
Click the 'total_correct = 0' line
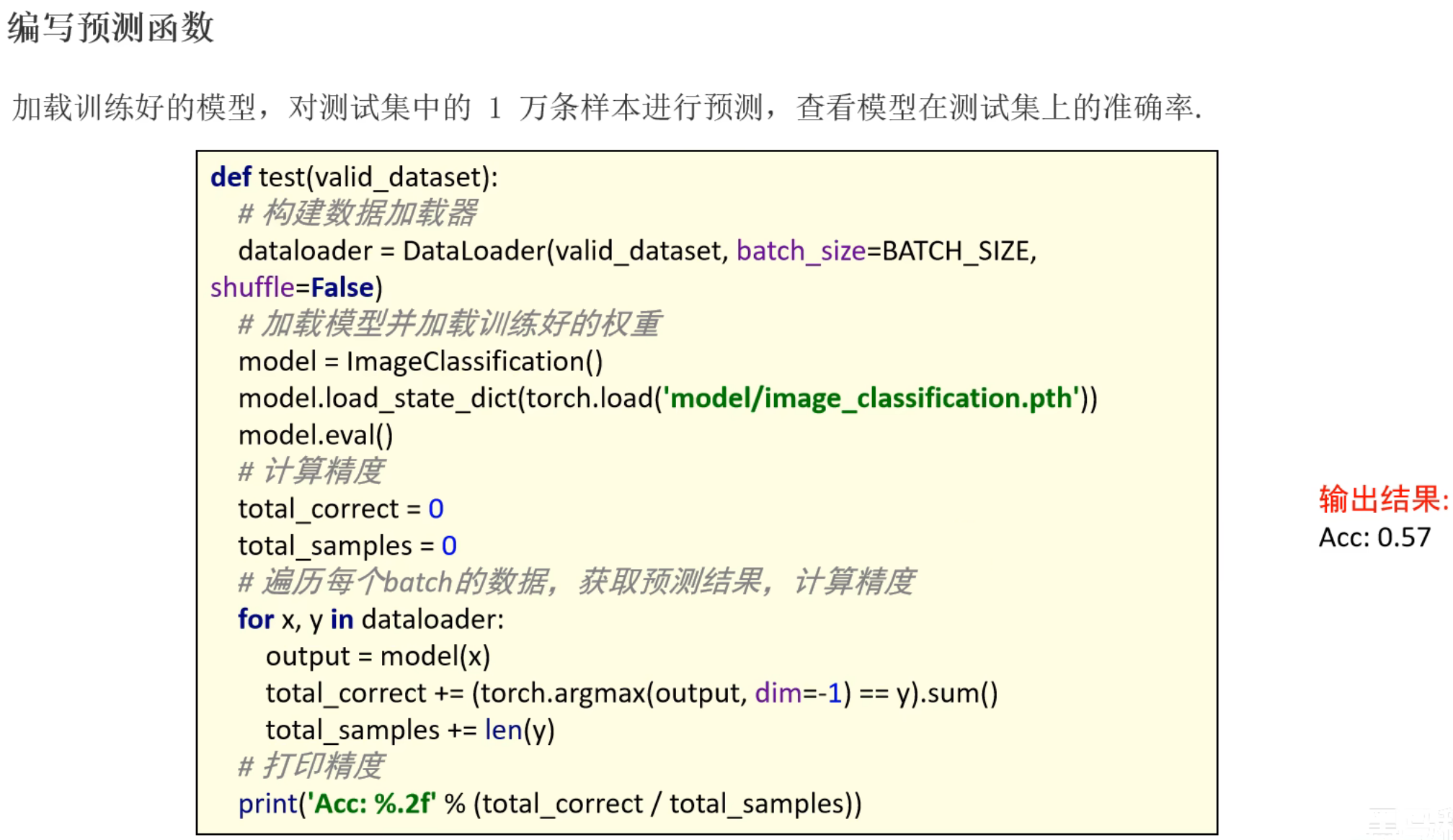340,509
